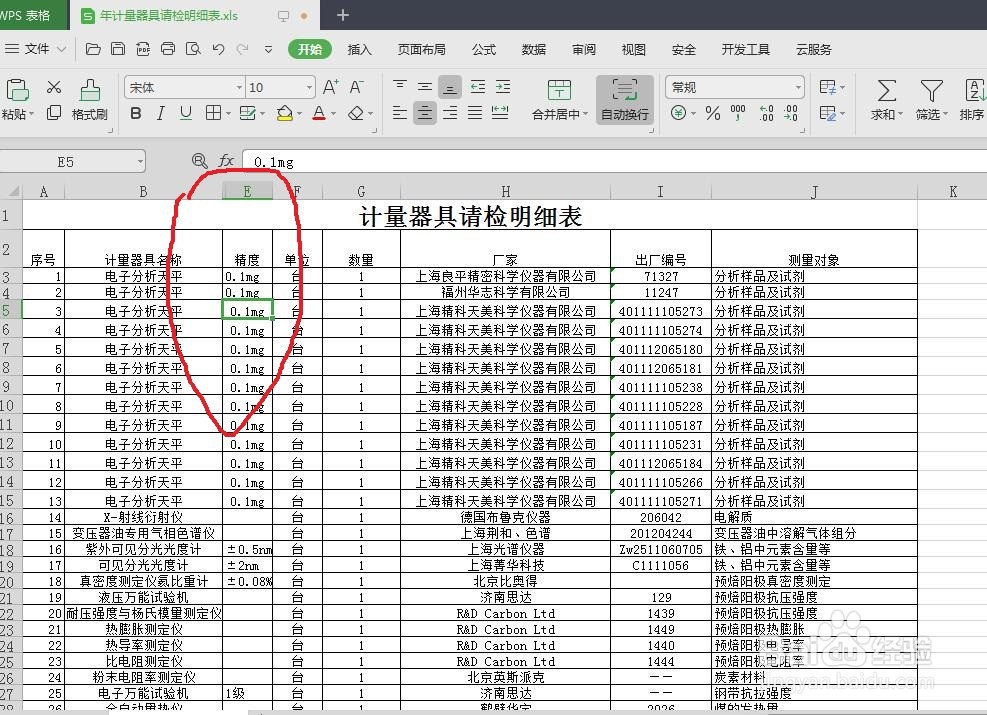987x715 pixels.
Task: Insert function using the fx icon
Action: (226, 161)
